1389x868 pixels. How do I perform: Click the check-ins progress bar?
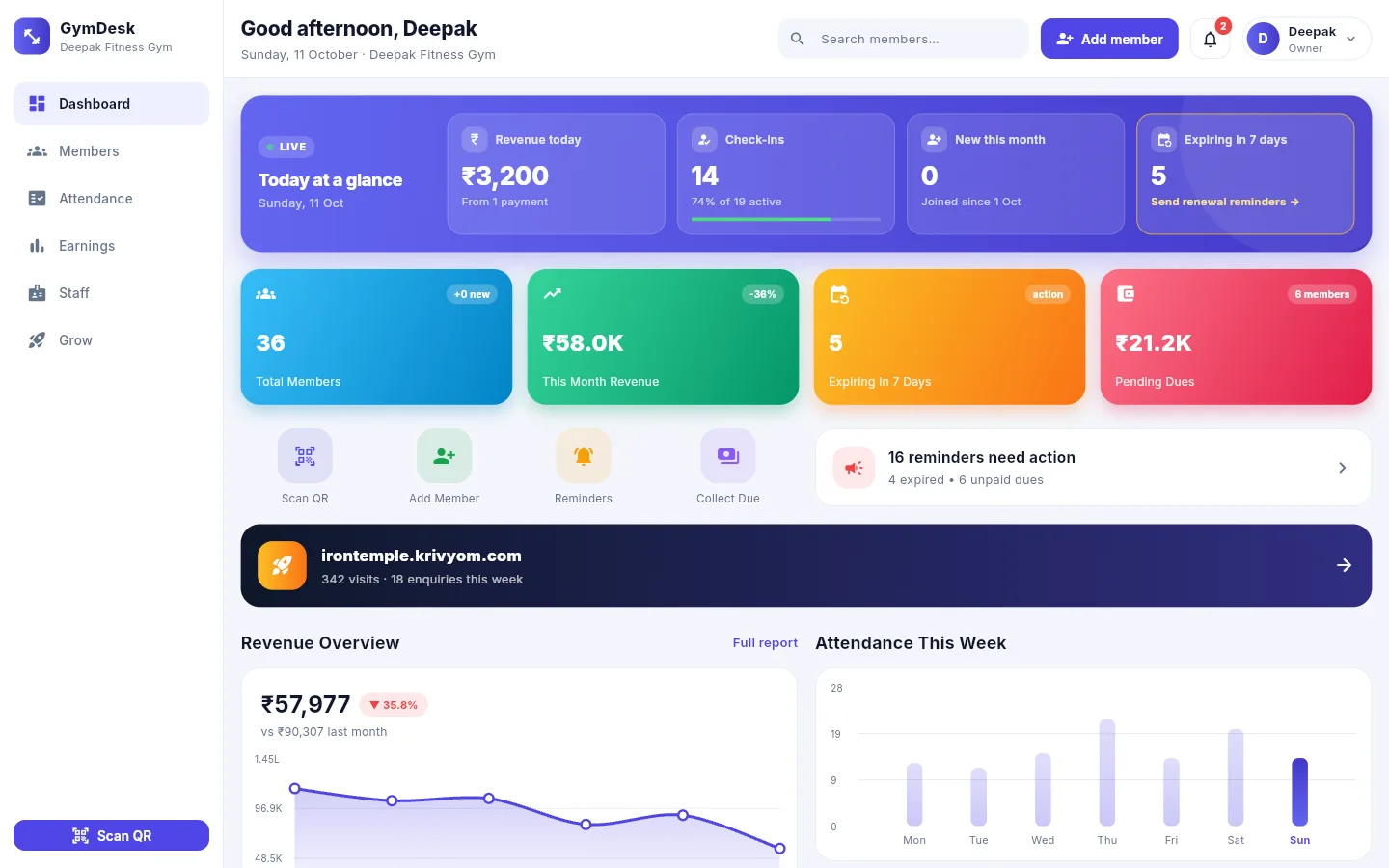click(785, 219)
